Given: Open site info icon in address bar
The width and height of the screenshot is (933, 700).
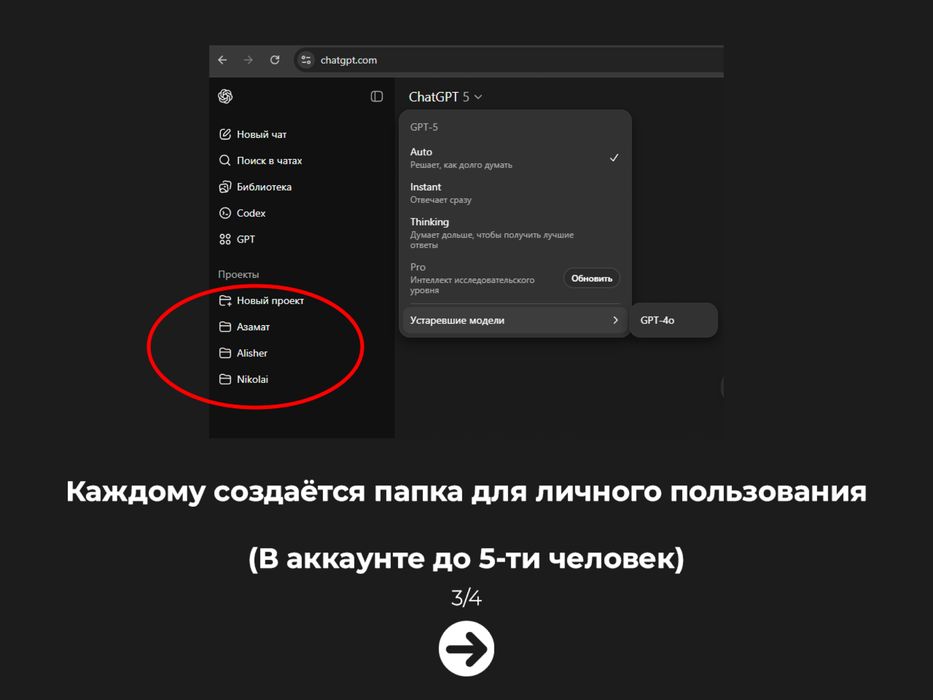Looking at the screenshot, I should [306, 60].
